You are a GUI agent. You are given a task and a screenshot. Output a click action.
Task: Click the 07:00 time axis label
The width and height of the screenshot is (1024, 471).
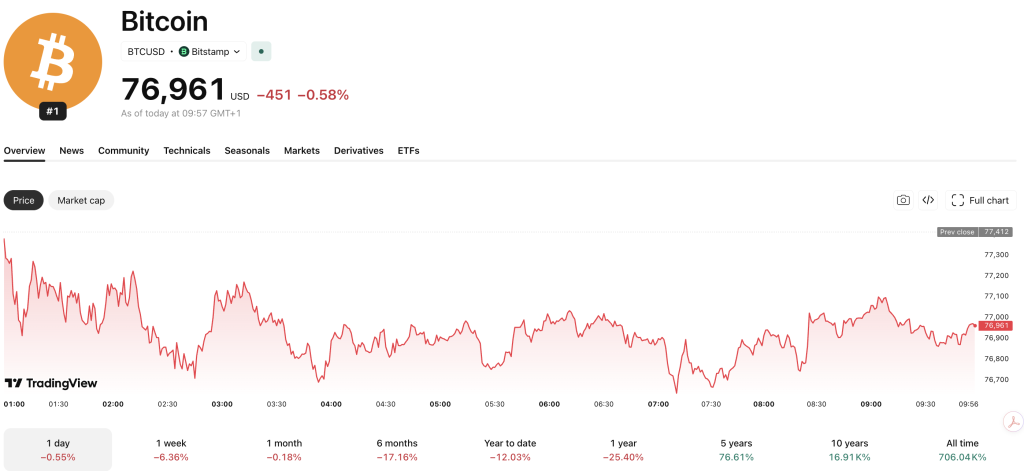tap(658, 404)
